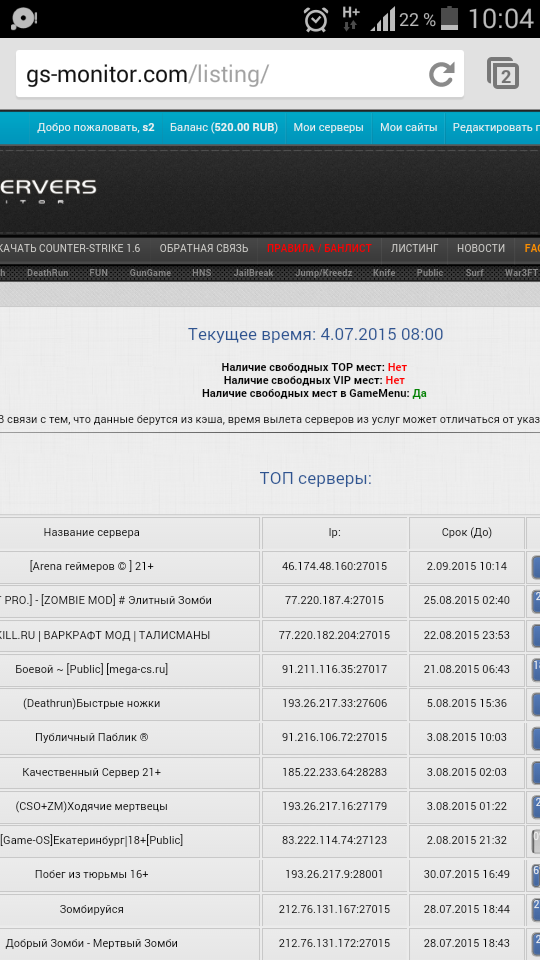Click server name Качественный Сервер 21+
540x960 pixels.
91,773
